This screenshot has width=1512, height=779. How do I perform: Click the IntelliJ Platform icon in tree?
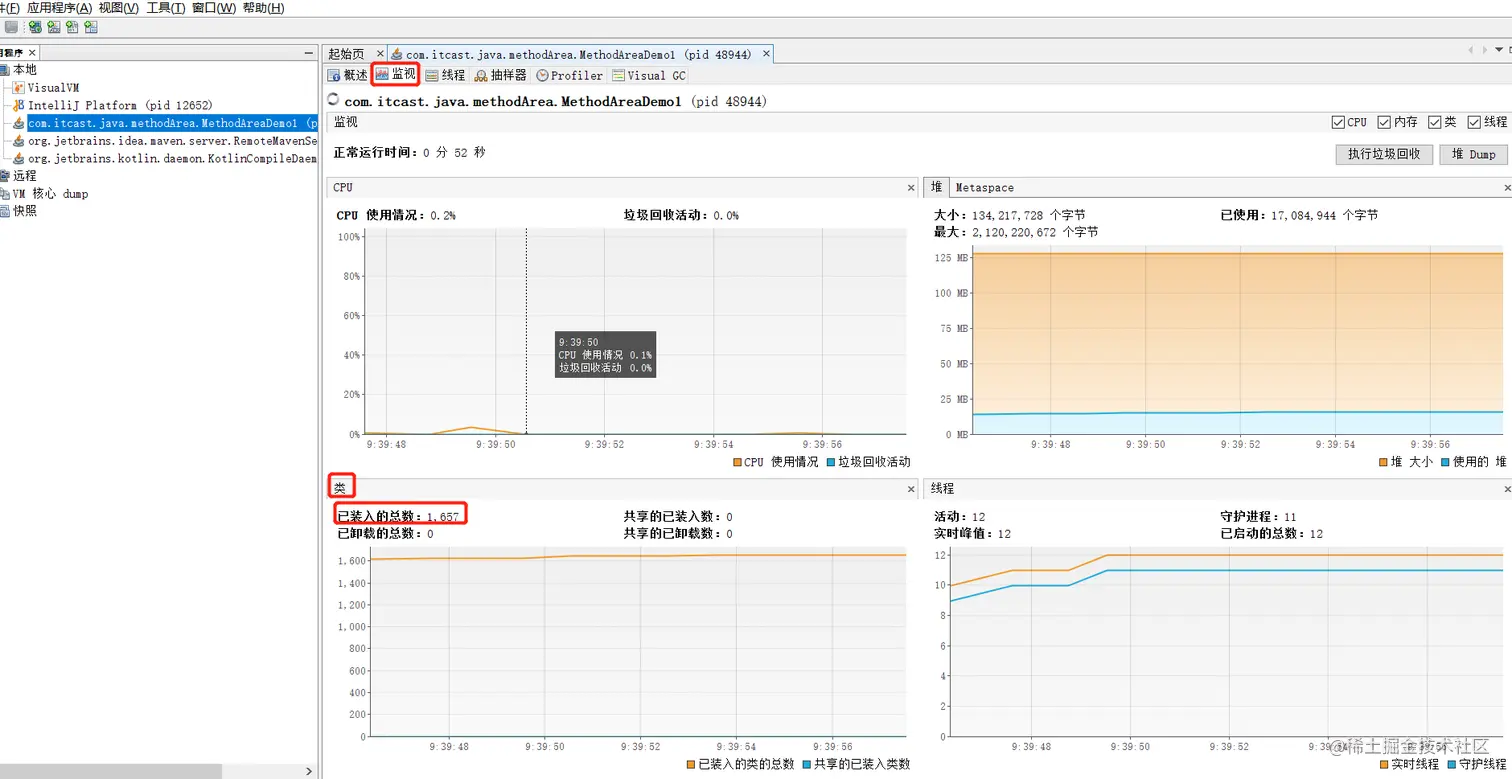19,105
